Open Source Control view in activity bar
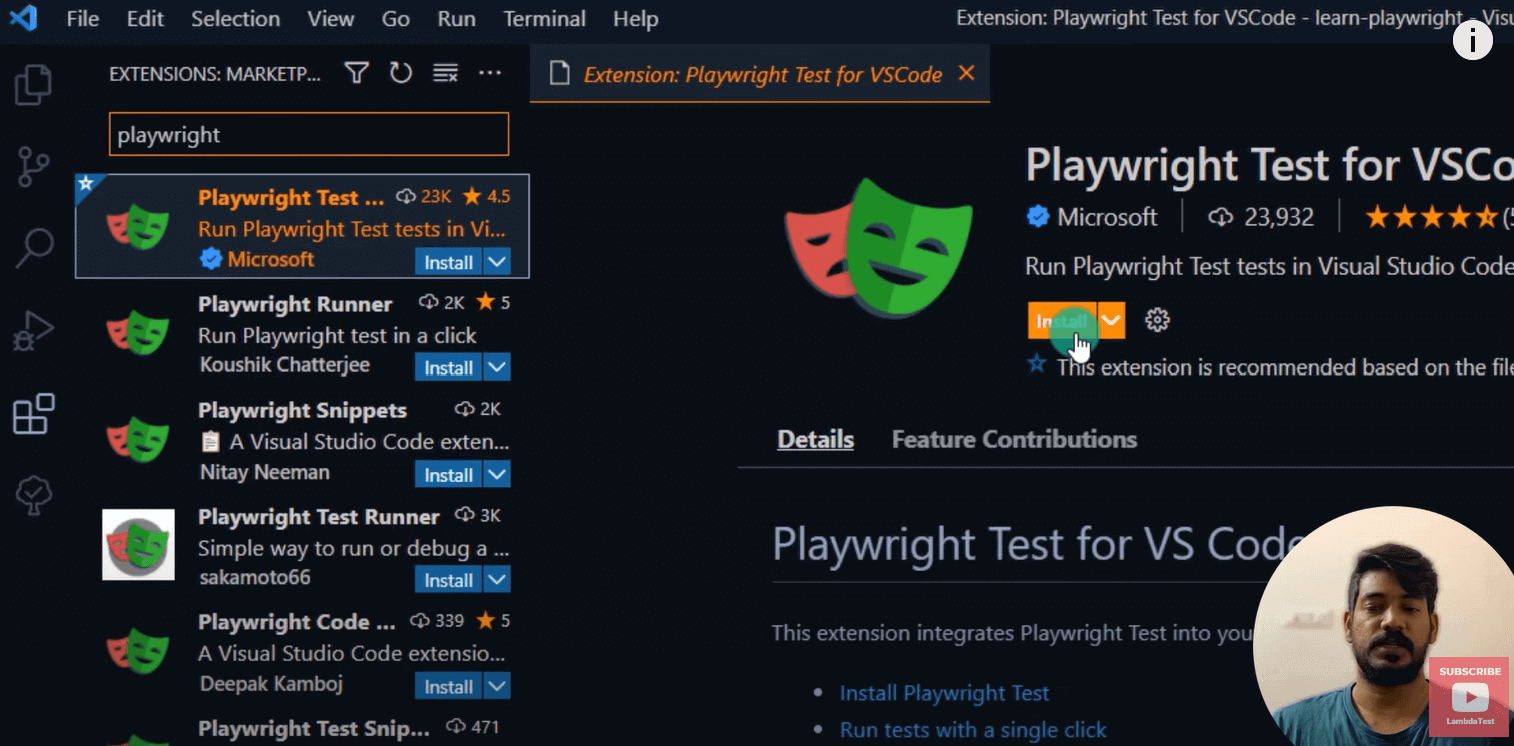Screen dimensions: 1514x746 coord(34,167)
